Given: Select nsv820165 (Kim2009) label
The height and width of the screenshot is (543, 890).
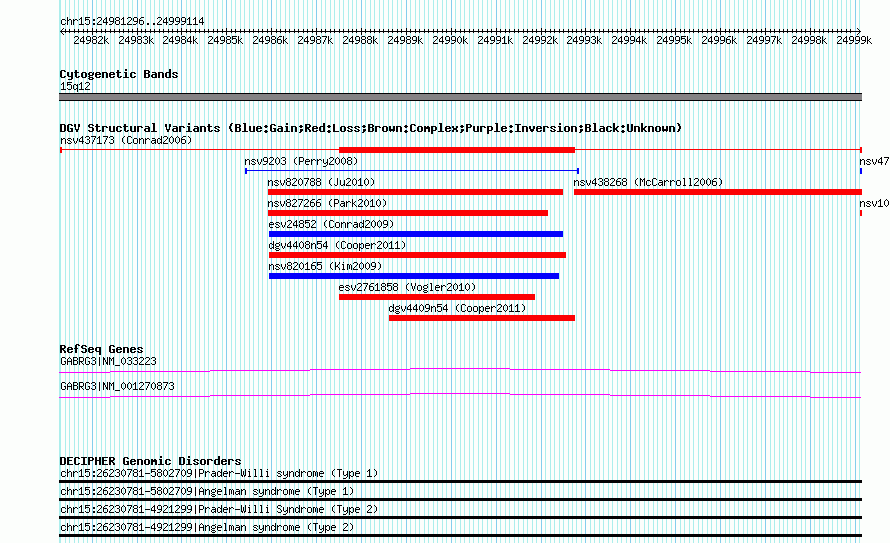Looking at the screenshot, I should [x=325, y=266].
